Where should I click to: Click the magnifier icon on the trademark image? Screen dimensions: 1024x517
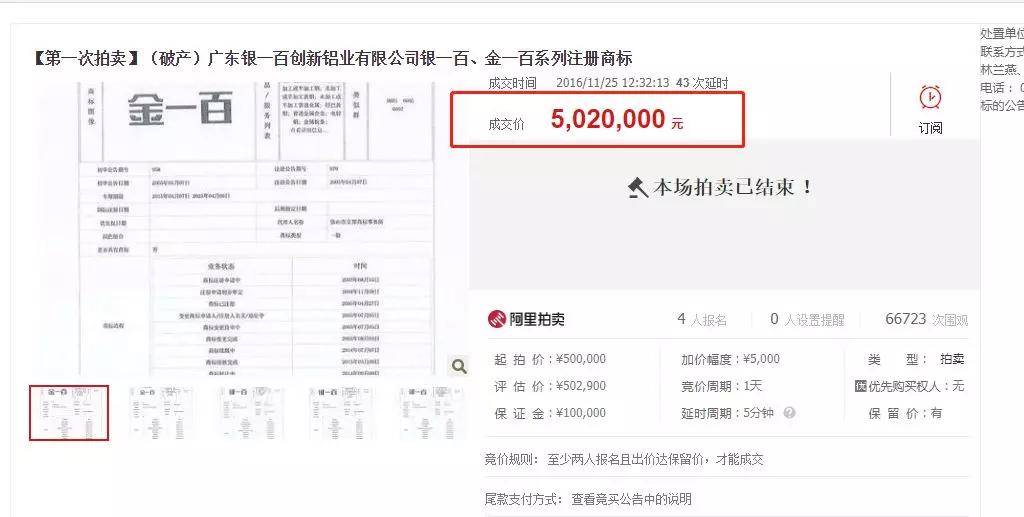tap(459, 366)
